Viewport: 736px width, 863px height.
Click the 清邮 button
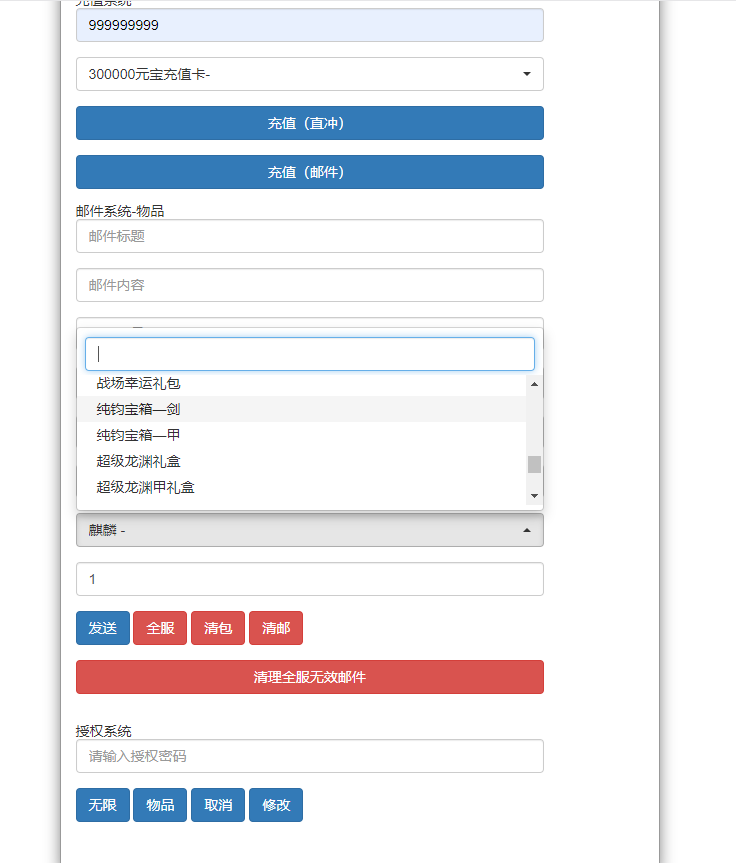coord(276,628)
